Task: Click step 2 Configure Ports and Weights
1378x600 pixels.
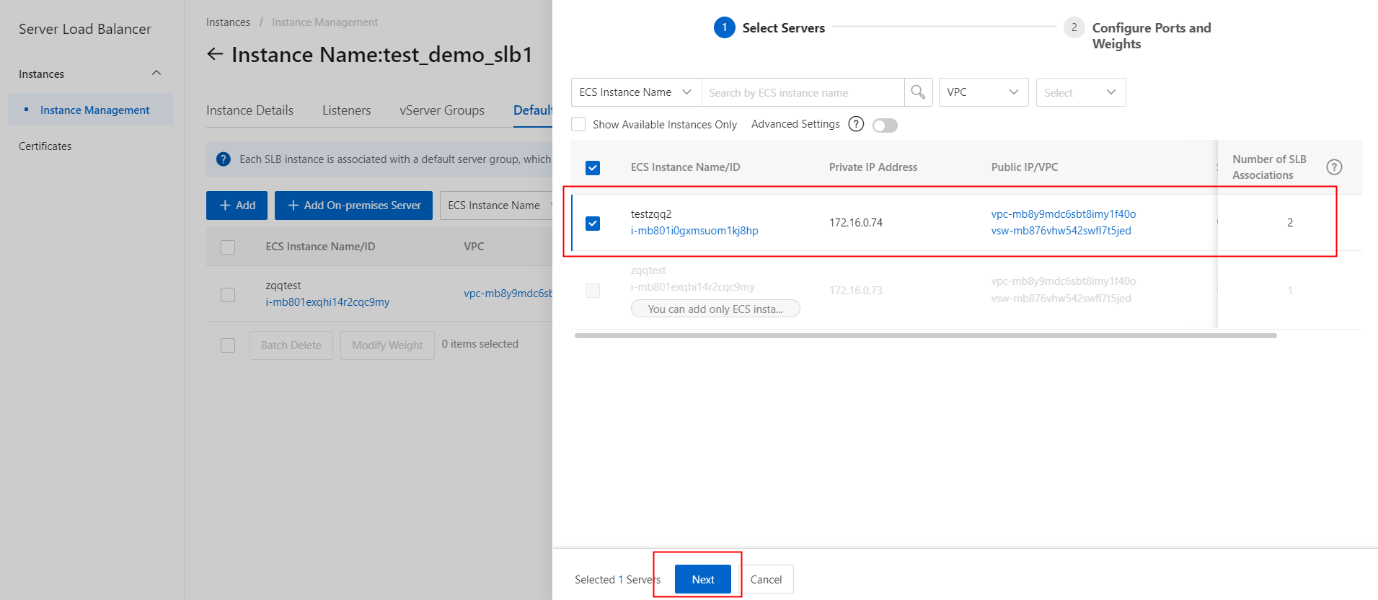Action: (1138, 35)
